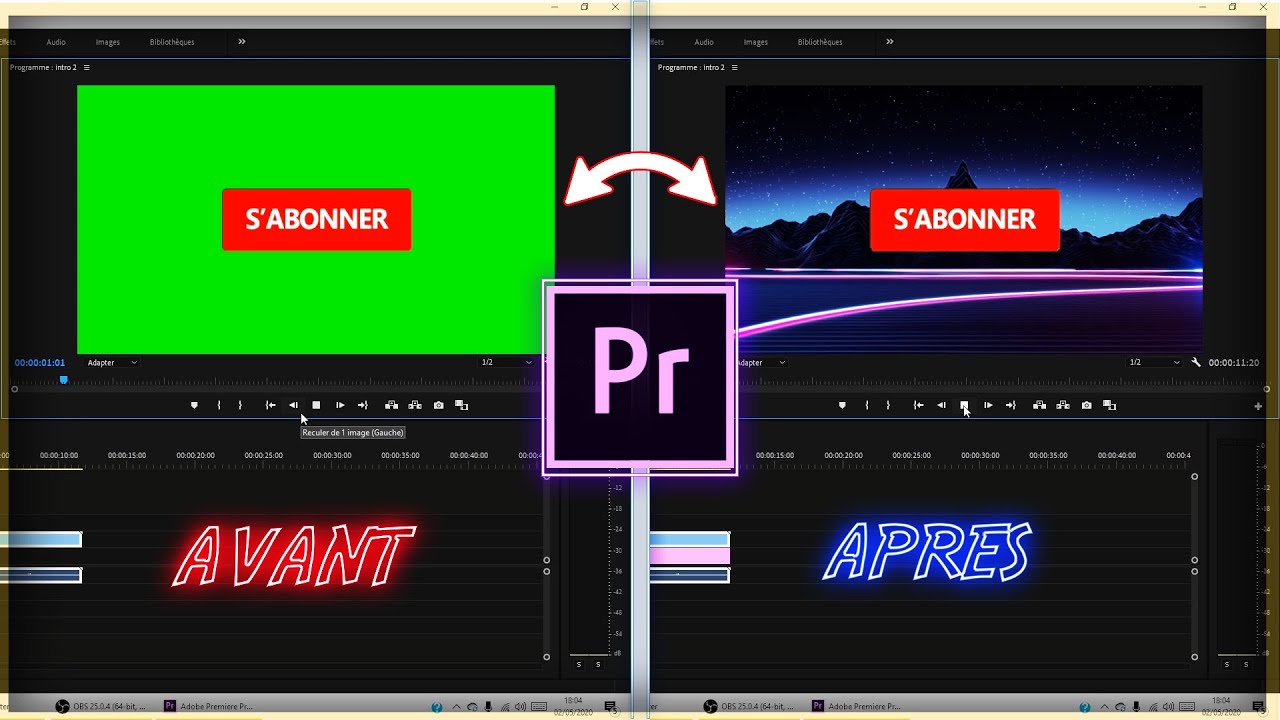Add a marker in right Program monitor
This screenshot has height=720, width=1280.
[x=842, y=405]
